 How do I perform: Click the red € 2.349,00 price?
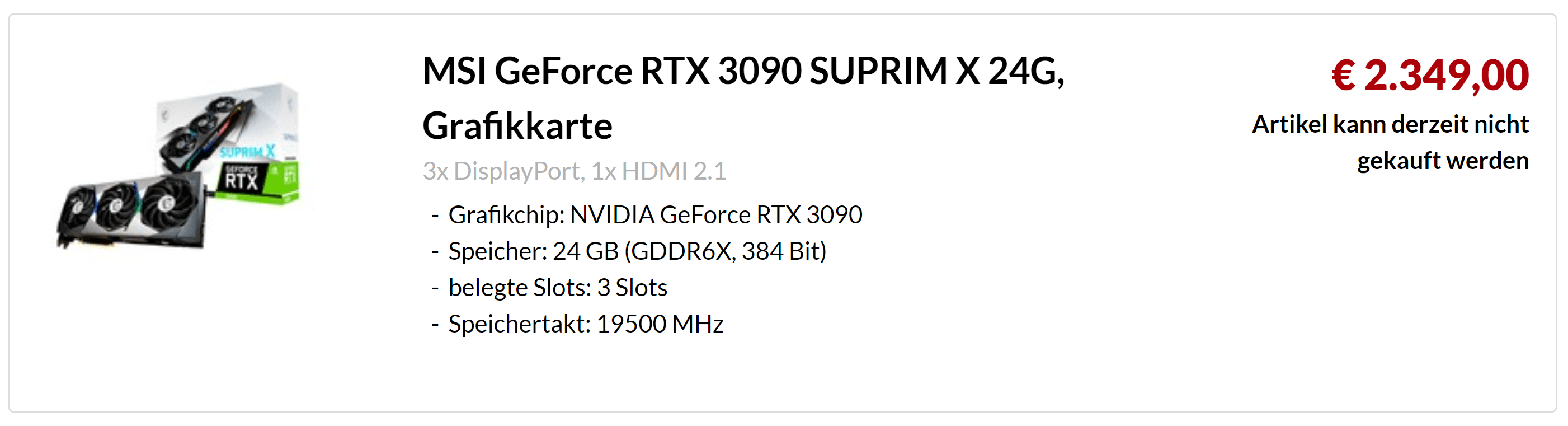tap(1430, 76)
